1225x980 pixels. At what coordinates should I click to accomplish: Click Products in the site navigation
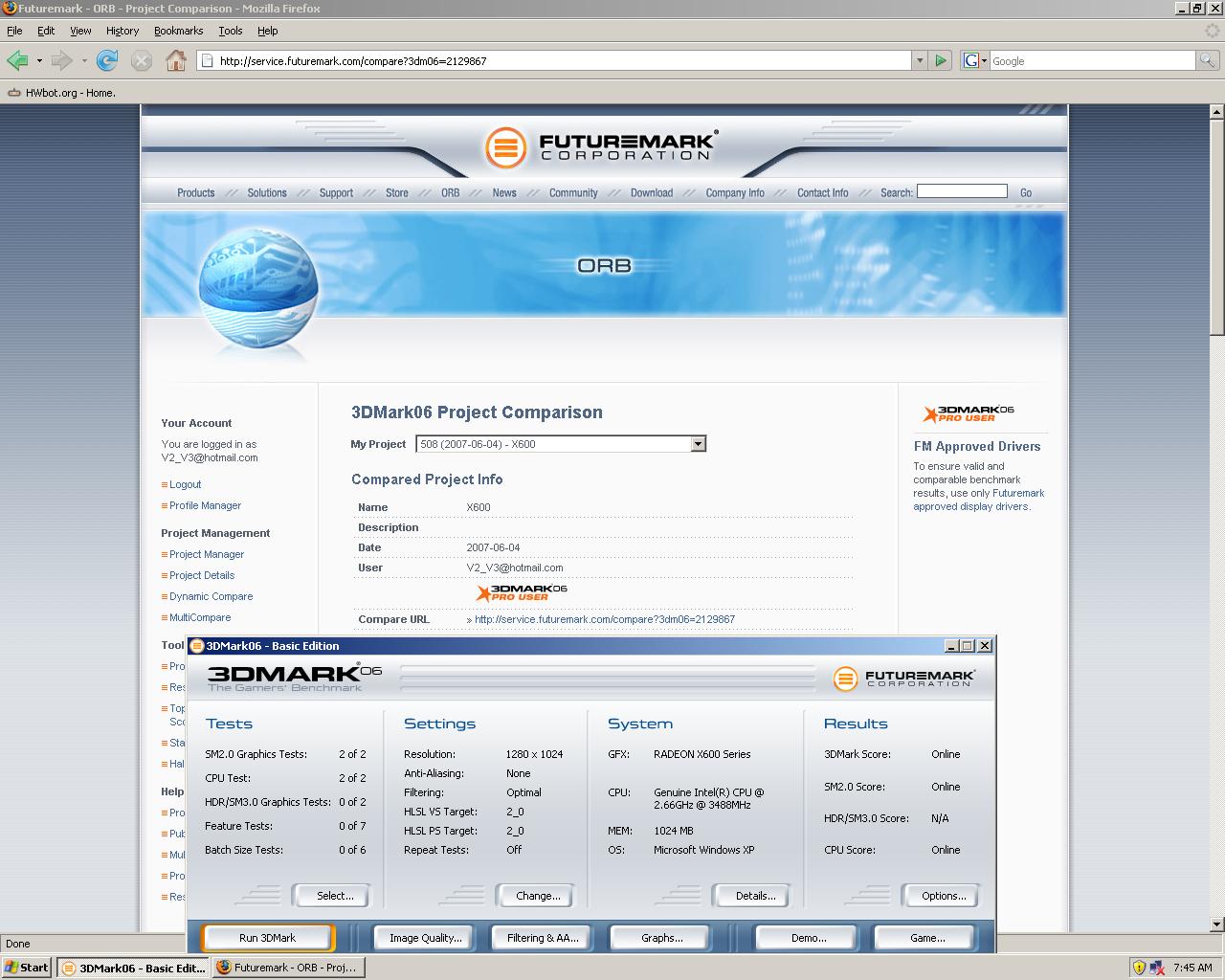click(x=196, y=192)
